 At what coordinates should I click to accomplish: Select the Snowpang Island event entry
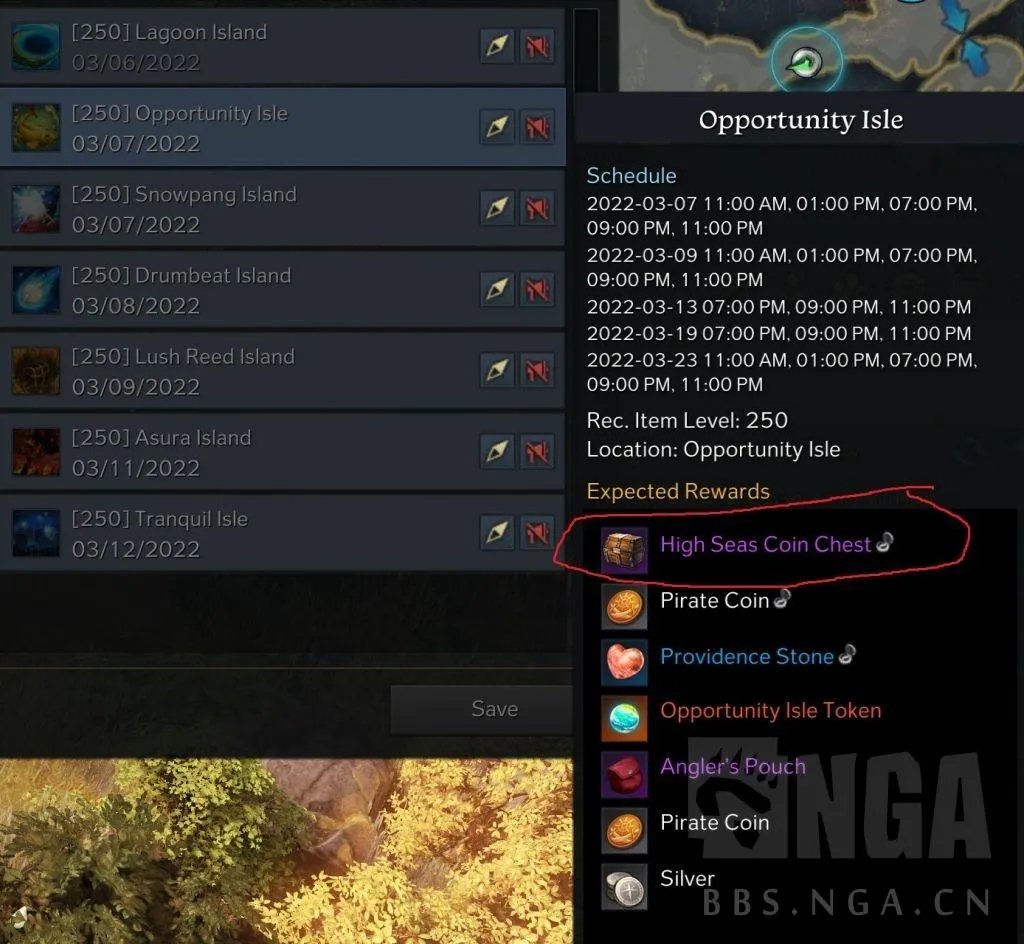pos(282,209)
